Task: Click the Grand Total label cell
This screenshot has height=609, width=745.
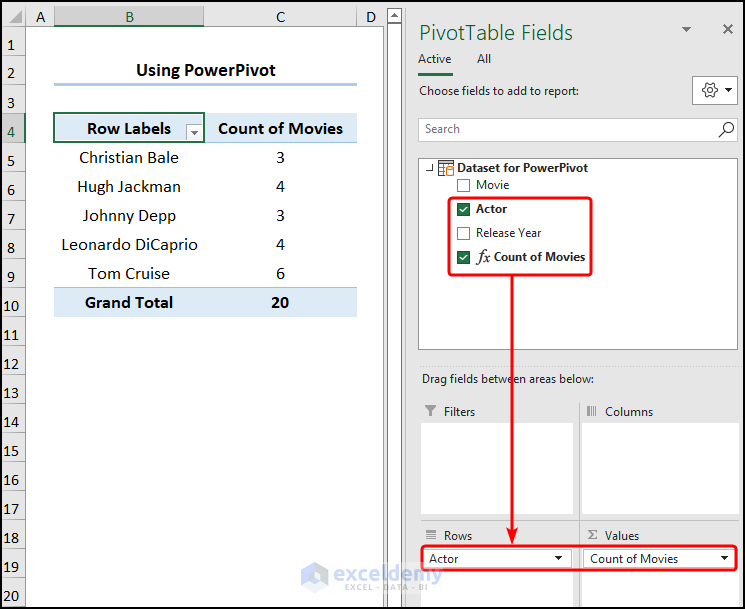Action: 129,303
